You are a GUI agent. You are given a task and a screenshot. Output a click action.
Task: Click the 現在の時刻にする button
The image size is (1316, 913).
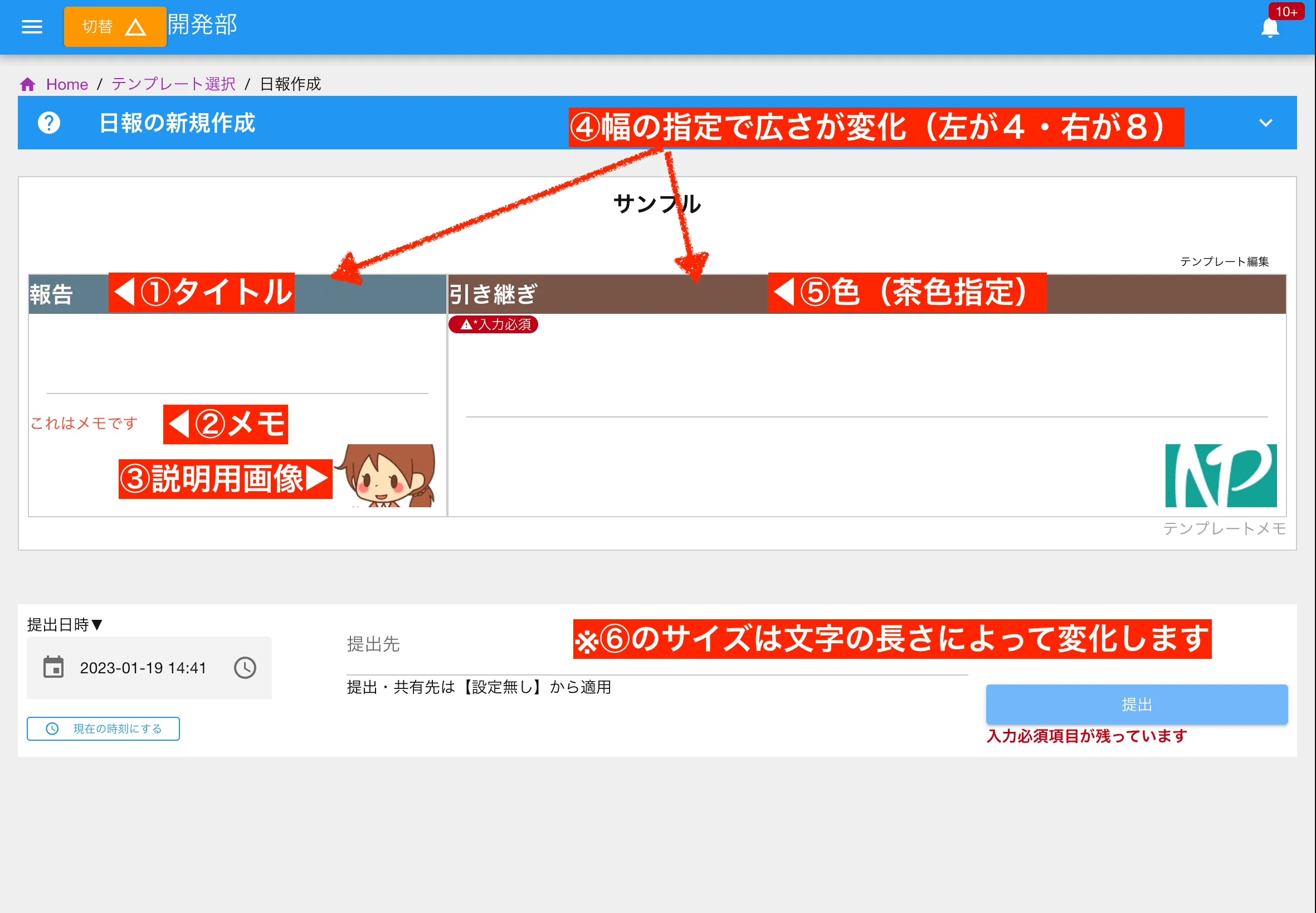tap(103, 729)
